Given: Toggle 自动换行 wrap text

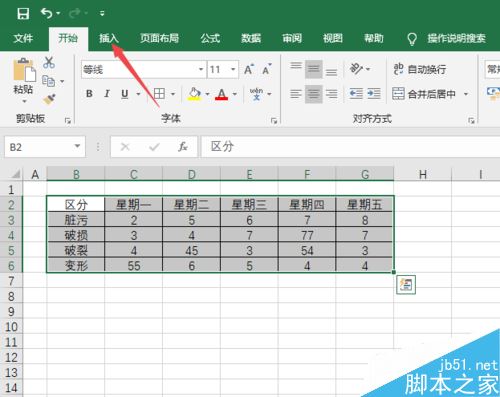Looking at the screenshot, I should 420,69.
